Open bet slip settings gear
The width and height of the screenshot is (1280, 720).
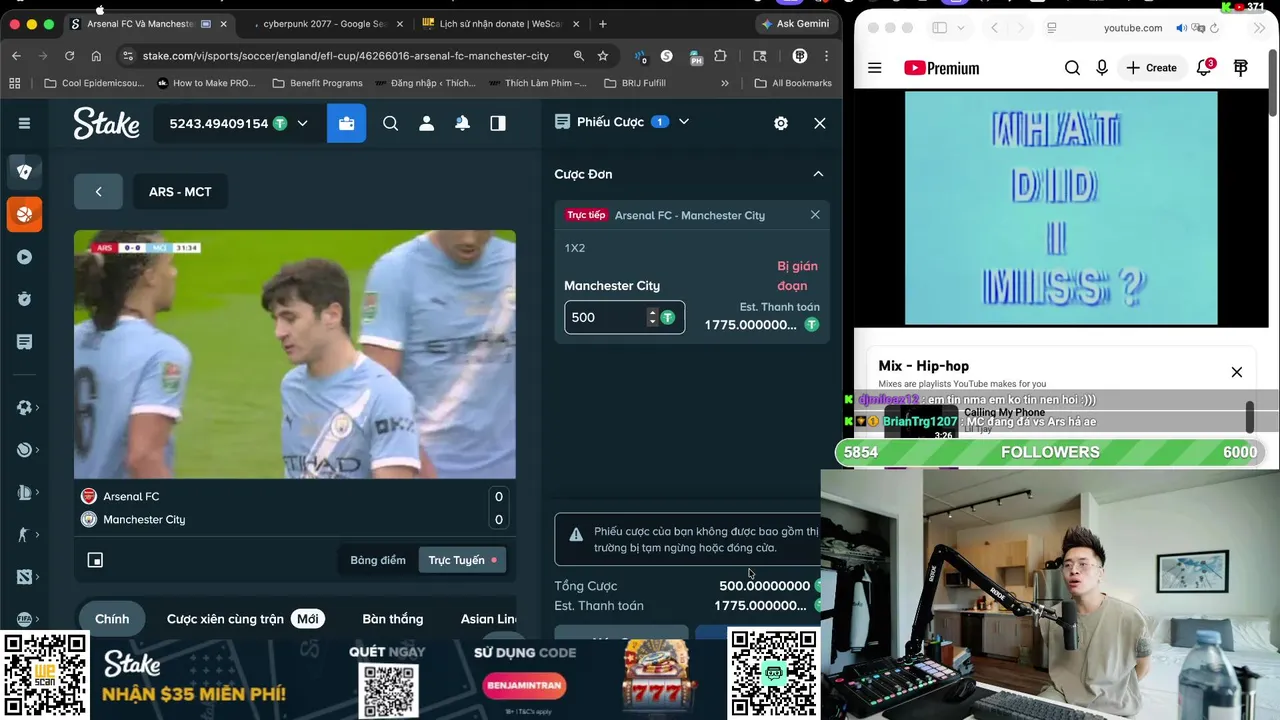coord(781,123)
